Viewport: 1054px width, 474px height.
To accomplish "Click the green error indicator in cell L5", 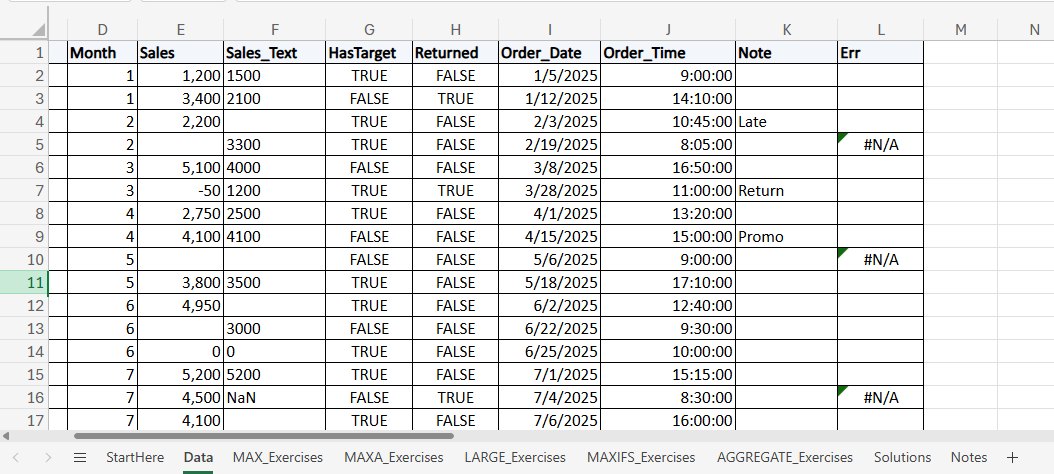I will tap(842, 138).
